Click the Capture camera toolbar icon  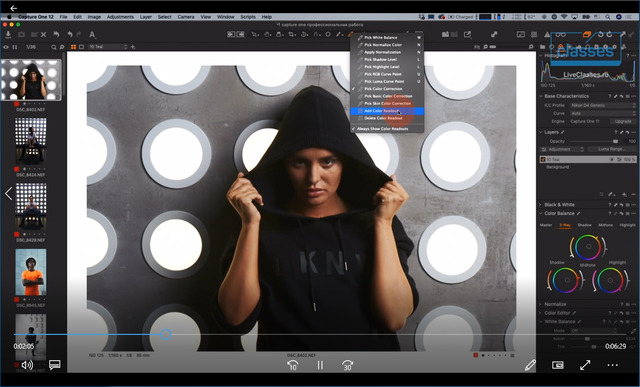coord(21,35)
